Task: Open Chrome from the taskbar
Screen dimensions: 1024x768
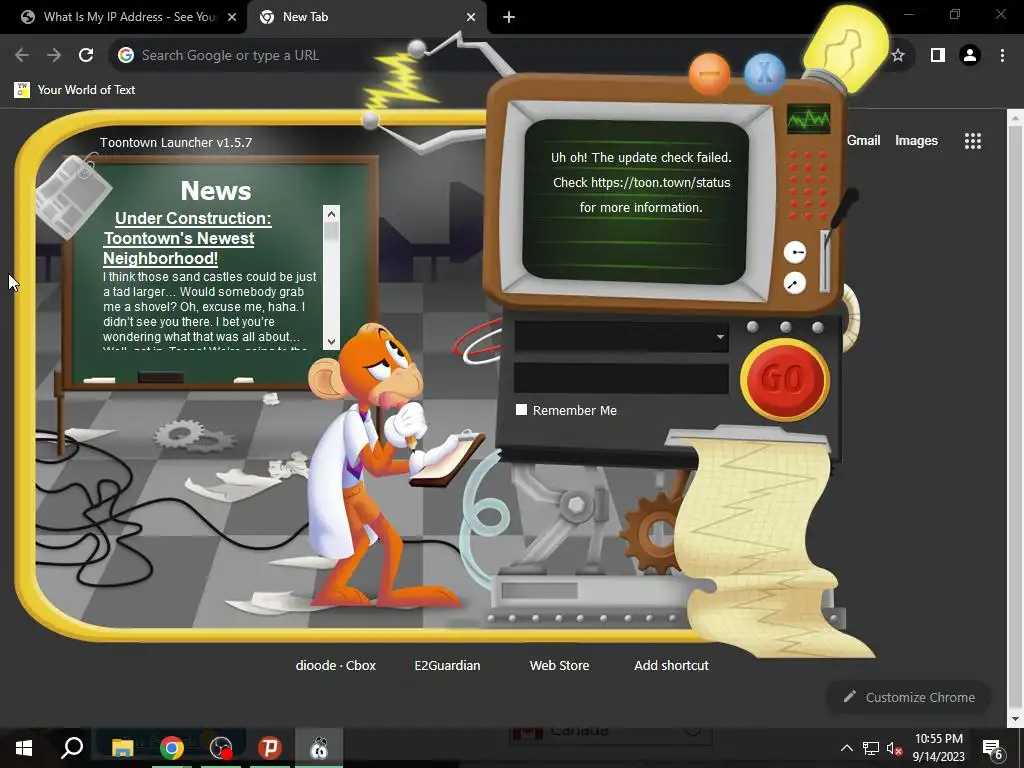Action: (x=172, y=748)
